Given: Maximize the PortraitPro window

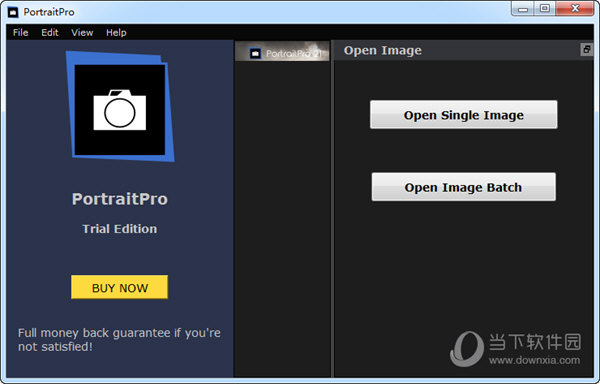Looking at the screenshot, I should coord(545,8).
